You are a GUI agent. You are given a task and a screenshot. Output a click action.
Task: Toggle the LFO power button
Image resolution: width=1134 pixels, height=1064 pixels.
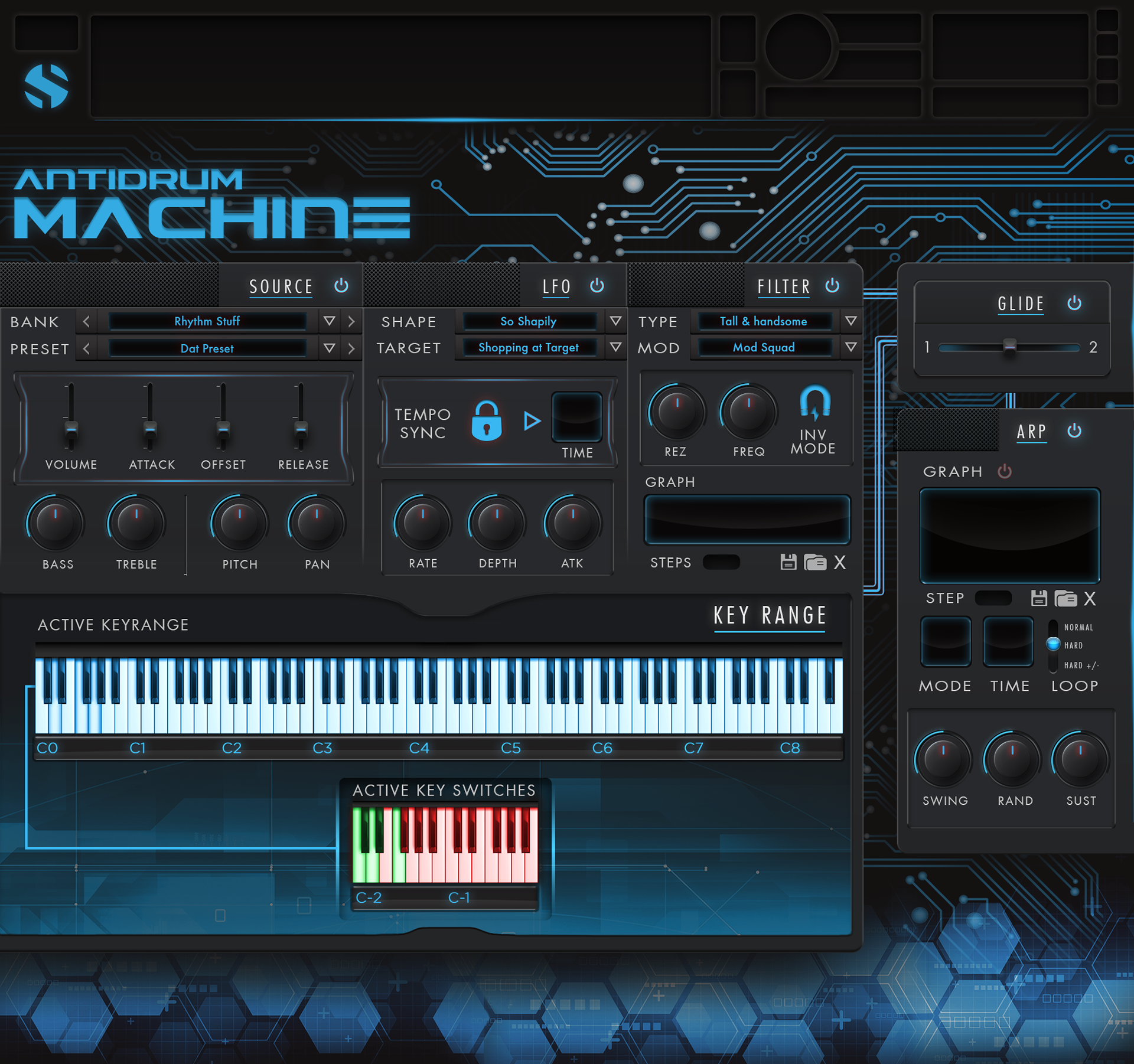597,286
